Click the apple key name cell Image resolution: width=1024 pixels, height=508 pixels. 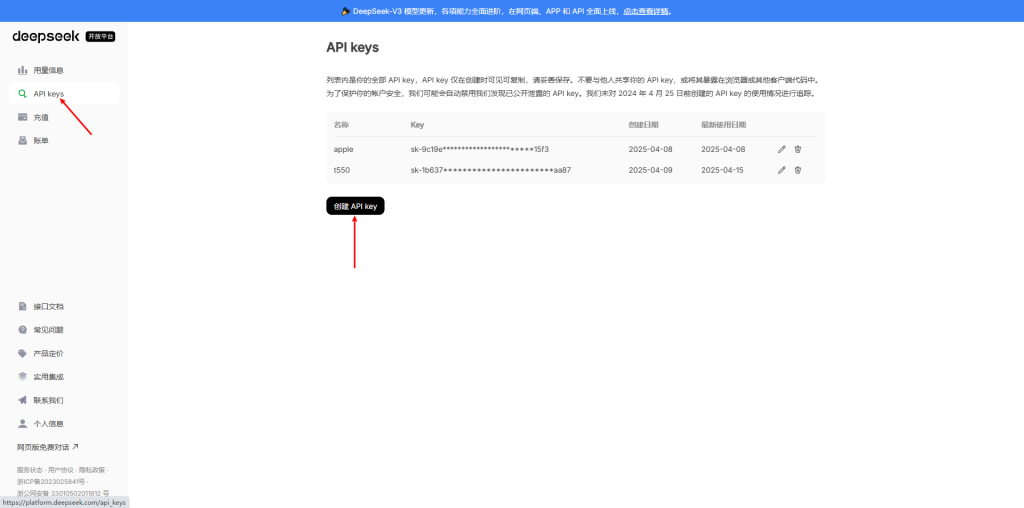344,150
